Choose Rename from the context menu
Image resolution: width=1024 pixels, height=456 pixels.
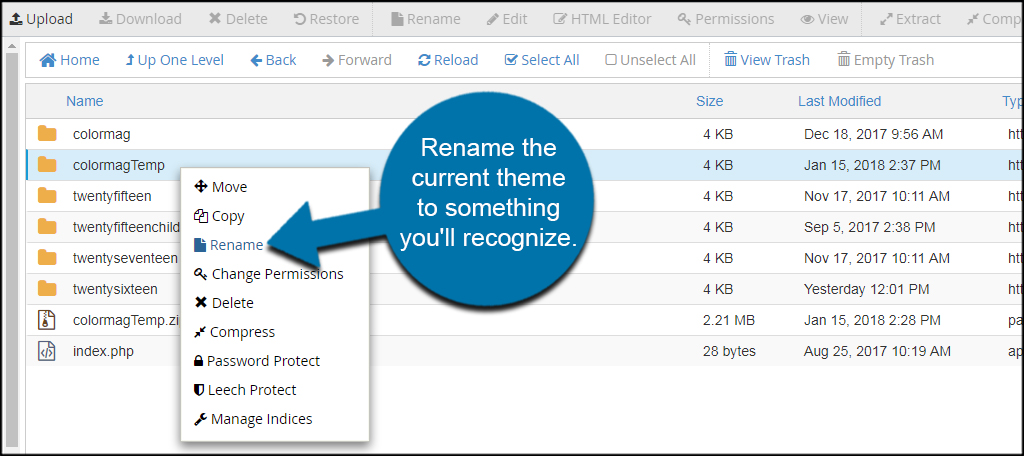[229, 245]
